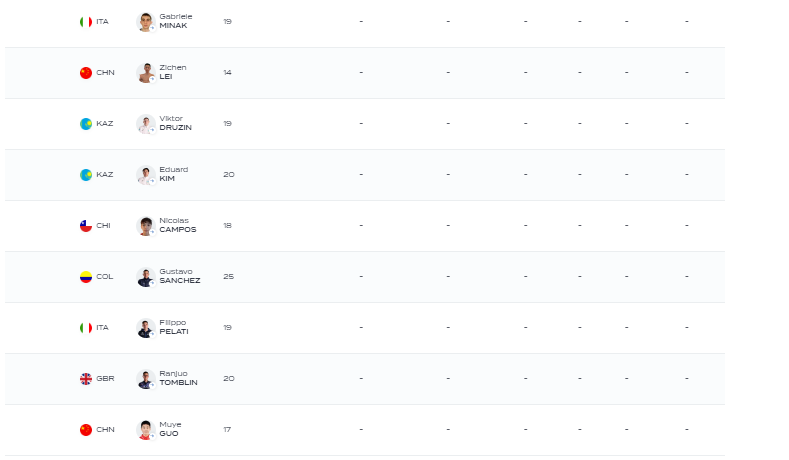789x460 pixels.
Task: Click the British flag beside Ranjuo Tomblin
Action: click(x=86, y=379)
